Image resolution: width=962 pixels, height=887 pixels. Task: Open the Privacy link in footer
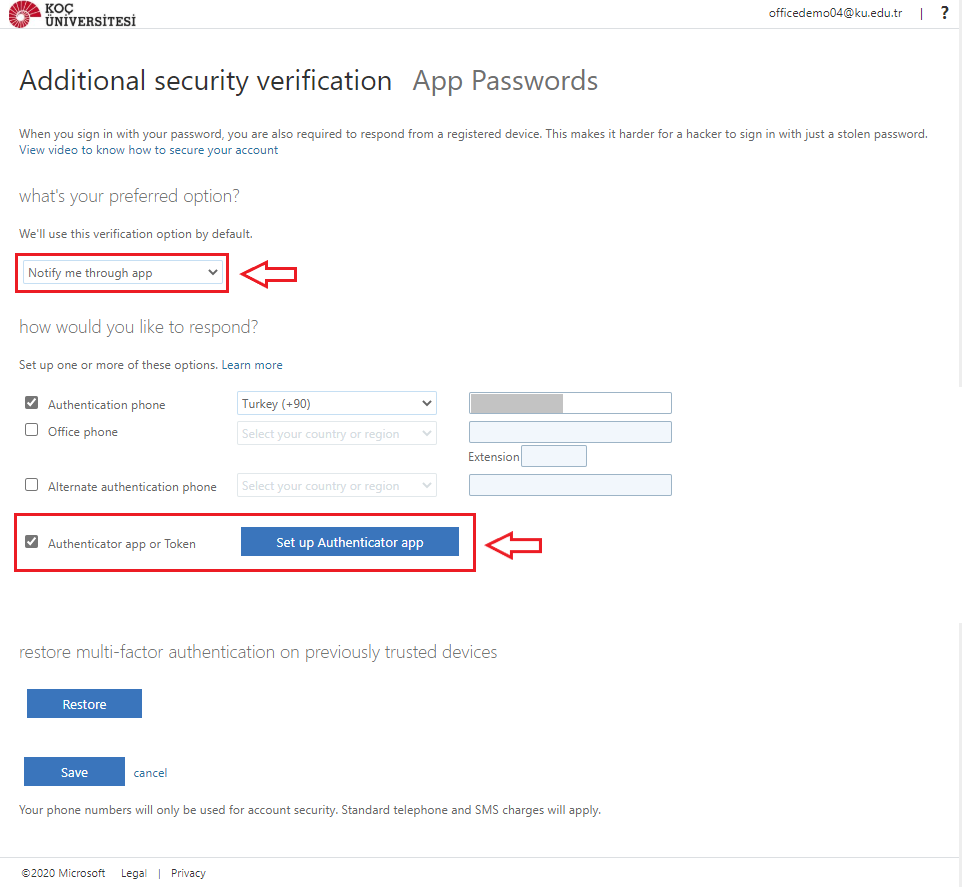[x=188, y=873]
